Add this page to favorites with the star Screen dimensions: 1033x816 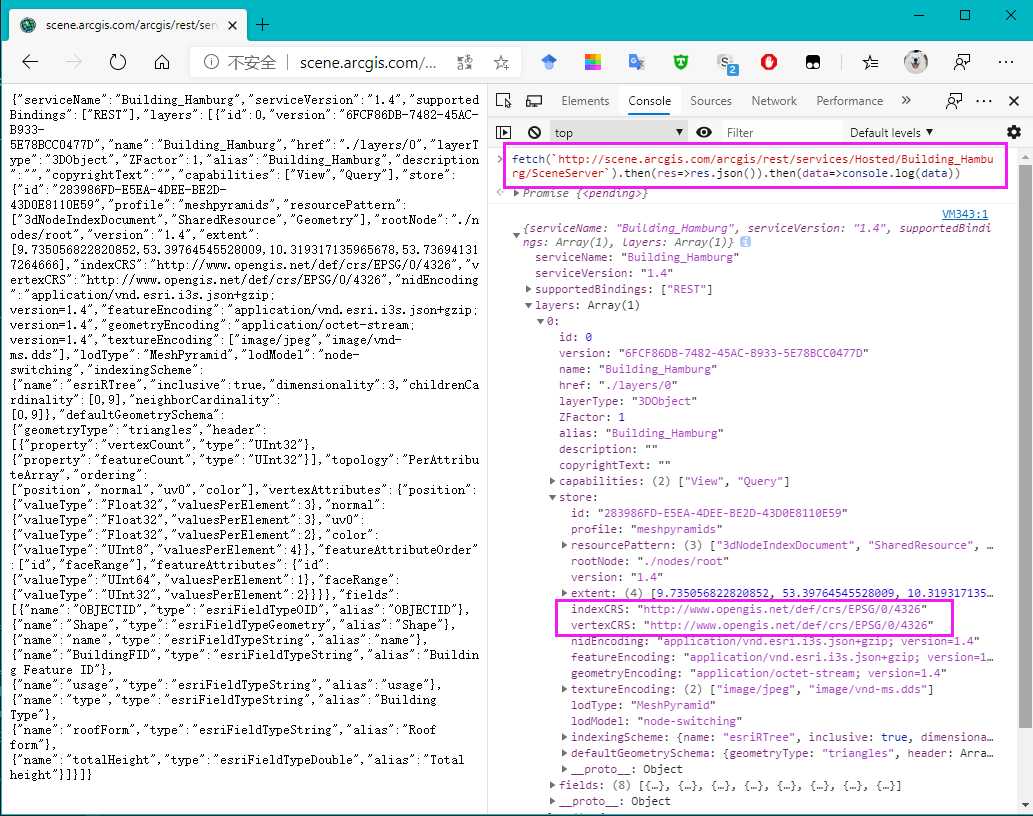click(501, 62)
